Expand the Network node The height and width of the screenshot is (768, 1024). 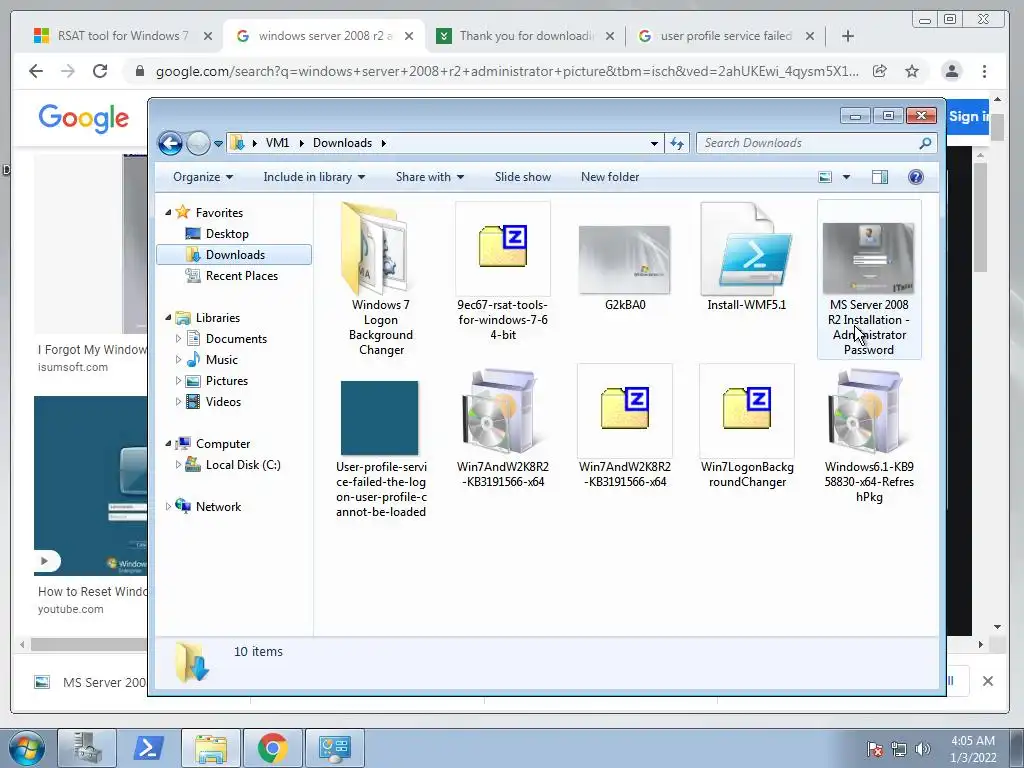tap(168, 507)
